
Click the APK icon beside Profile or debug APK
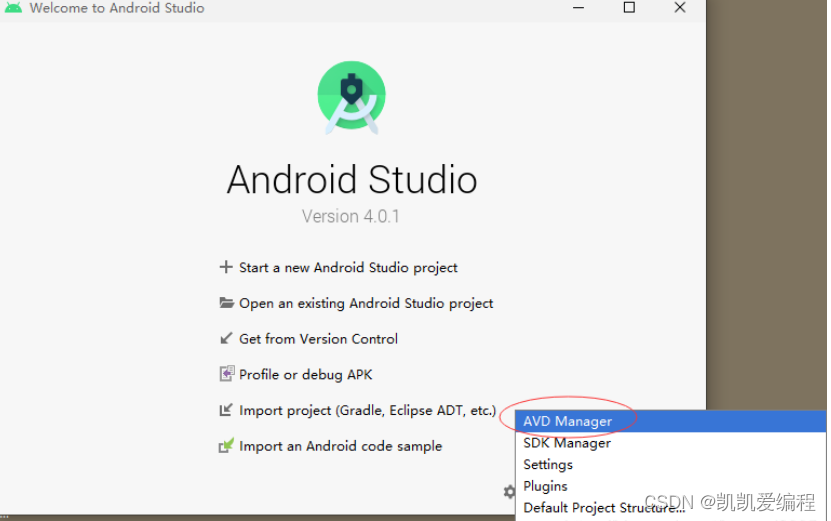(227, 374)
